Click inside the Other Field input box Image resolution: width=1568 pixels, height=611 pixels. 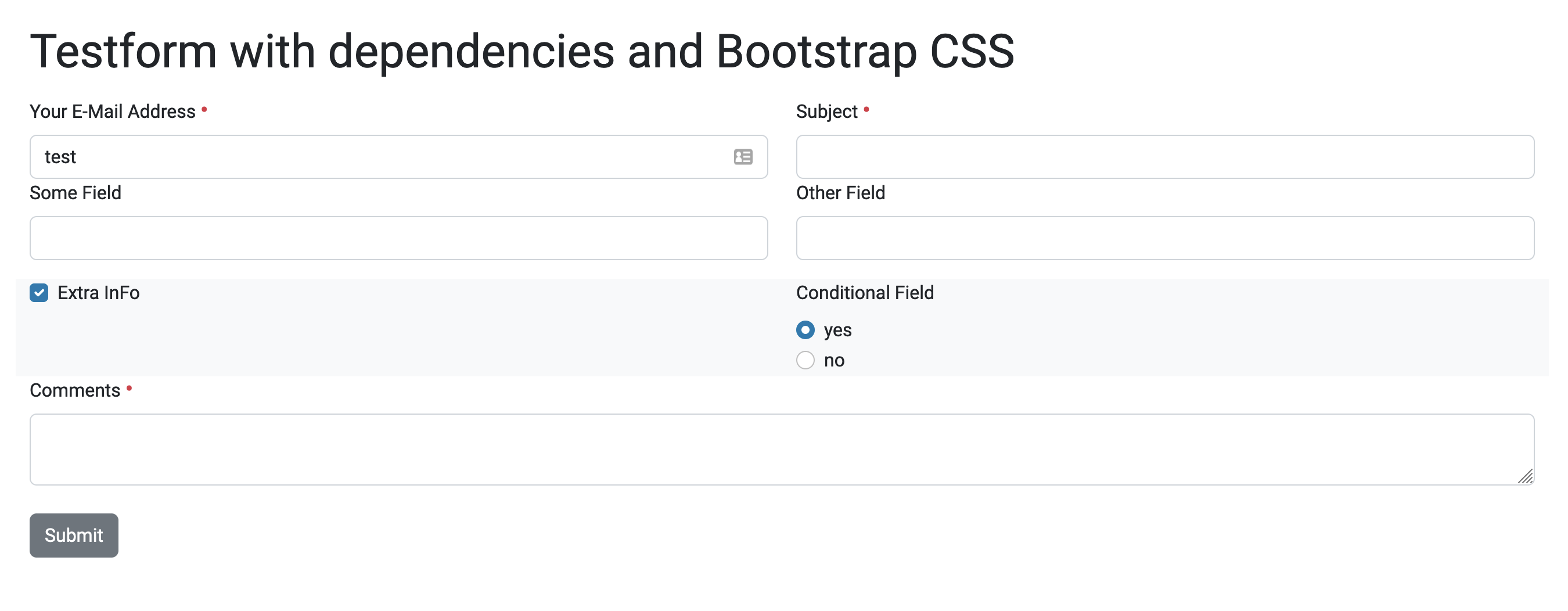pyautogui.click(x=1164, y=238)
